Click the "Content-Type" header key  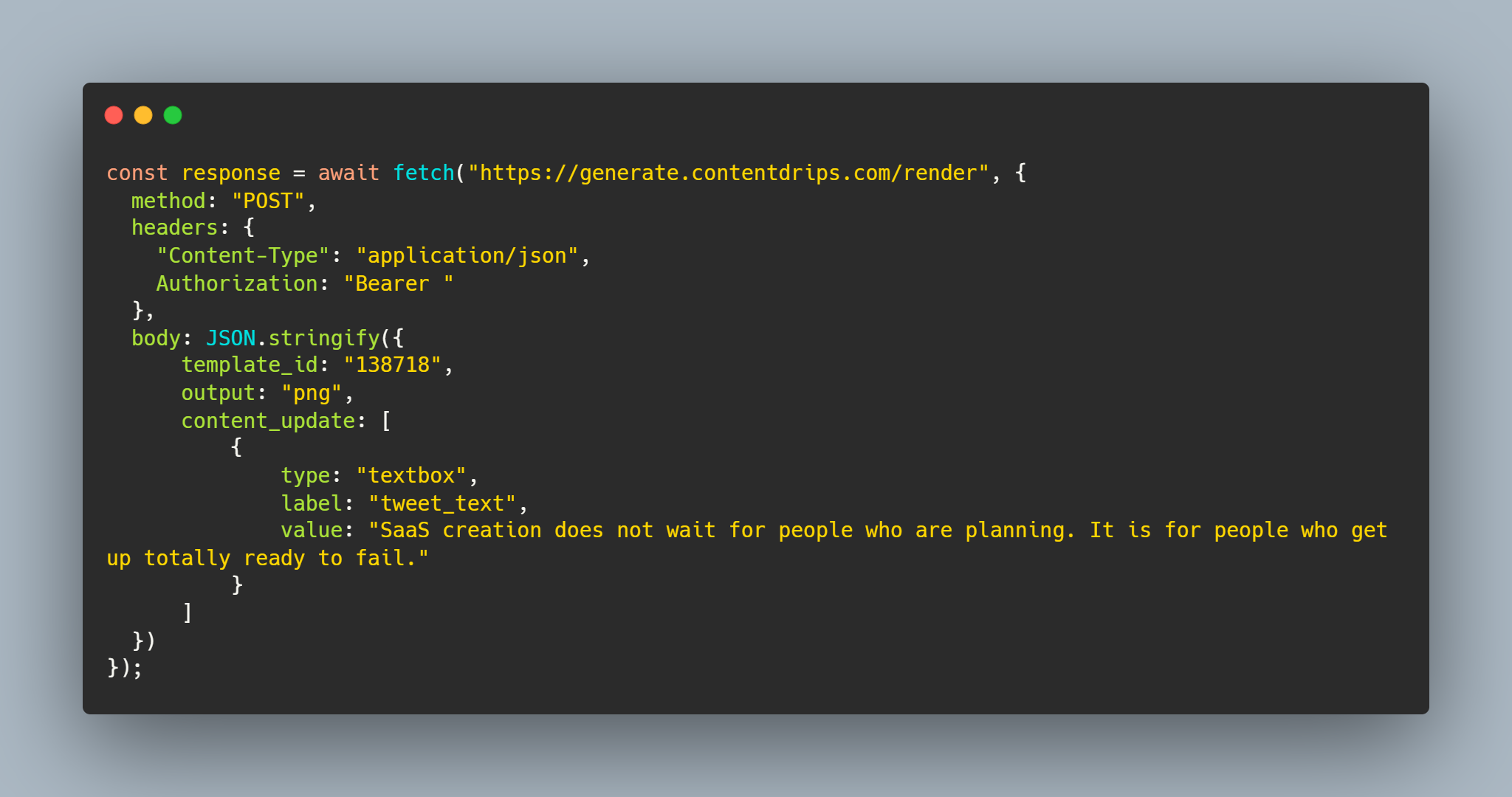[x=243, y=255]
